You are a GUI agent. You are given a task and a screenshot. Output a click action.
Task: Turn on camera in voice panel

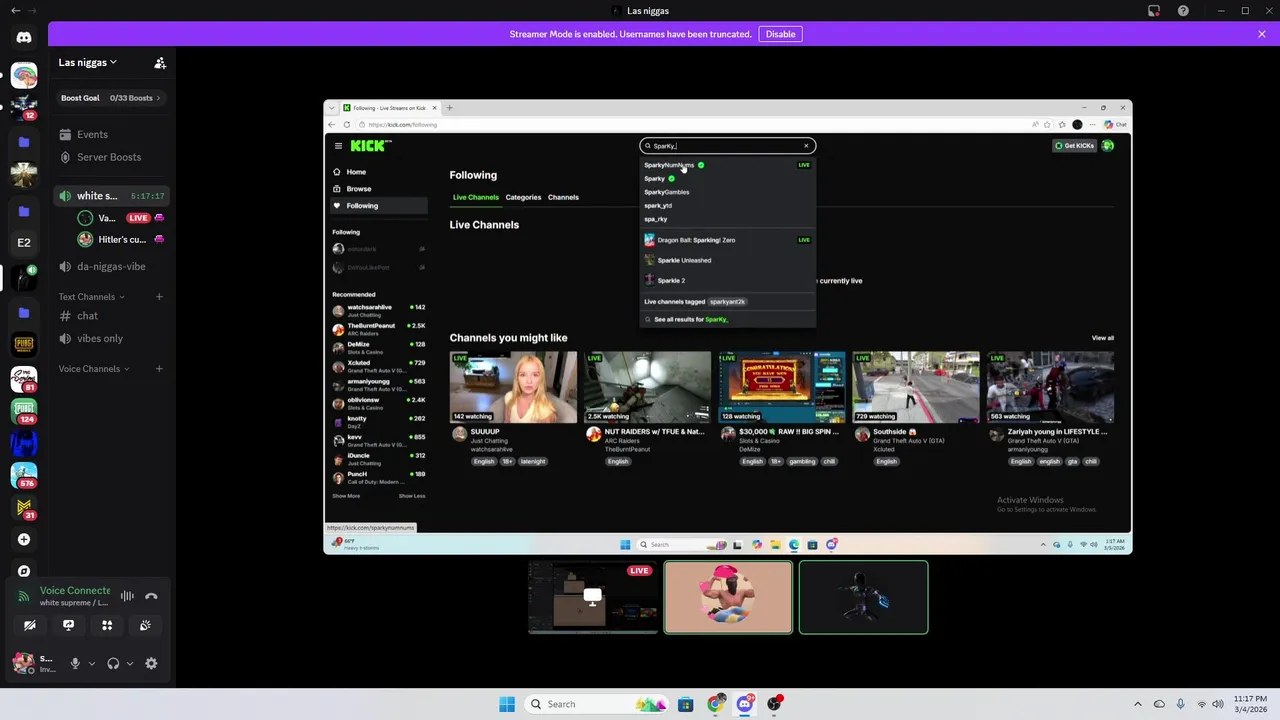click(x=30, y=625)
